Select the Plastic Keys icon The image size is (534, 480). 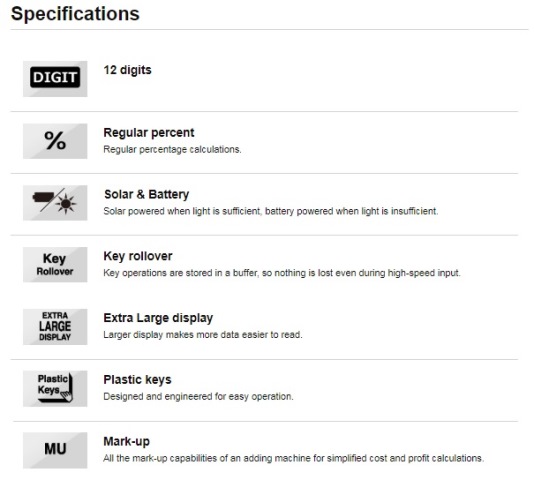[55, 388]
